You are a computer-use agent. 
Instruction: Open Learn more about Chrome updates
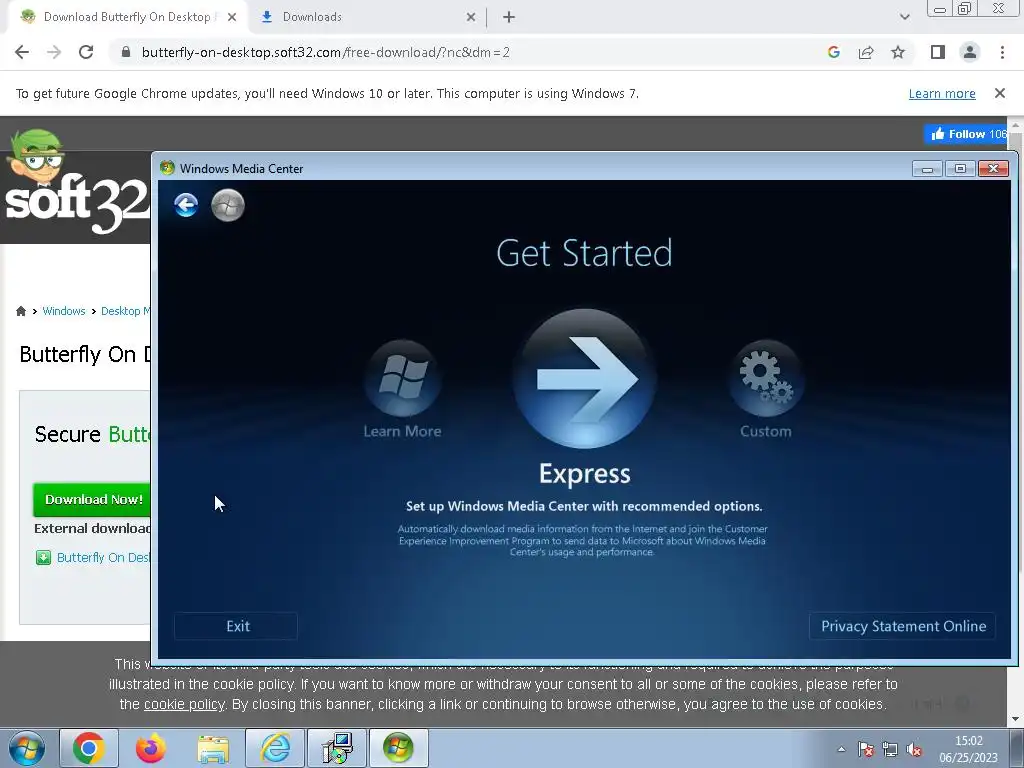click(x=942, y=93)
